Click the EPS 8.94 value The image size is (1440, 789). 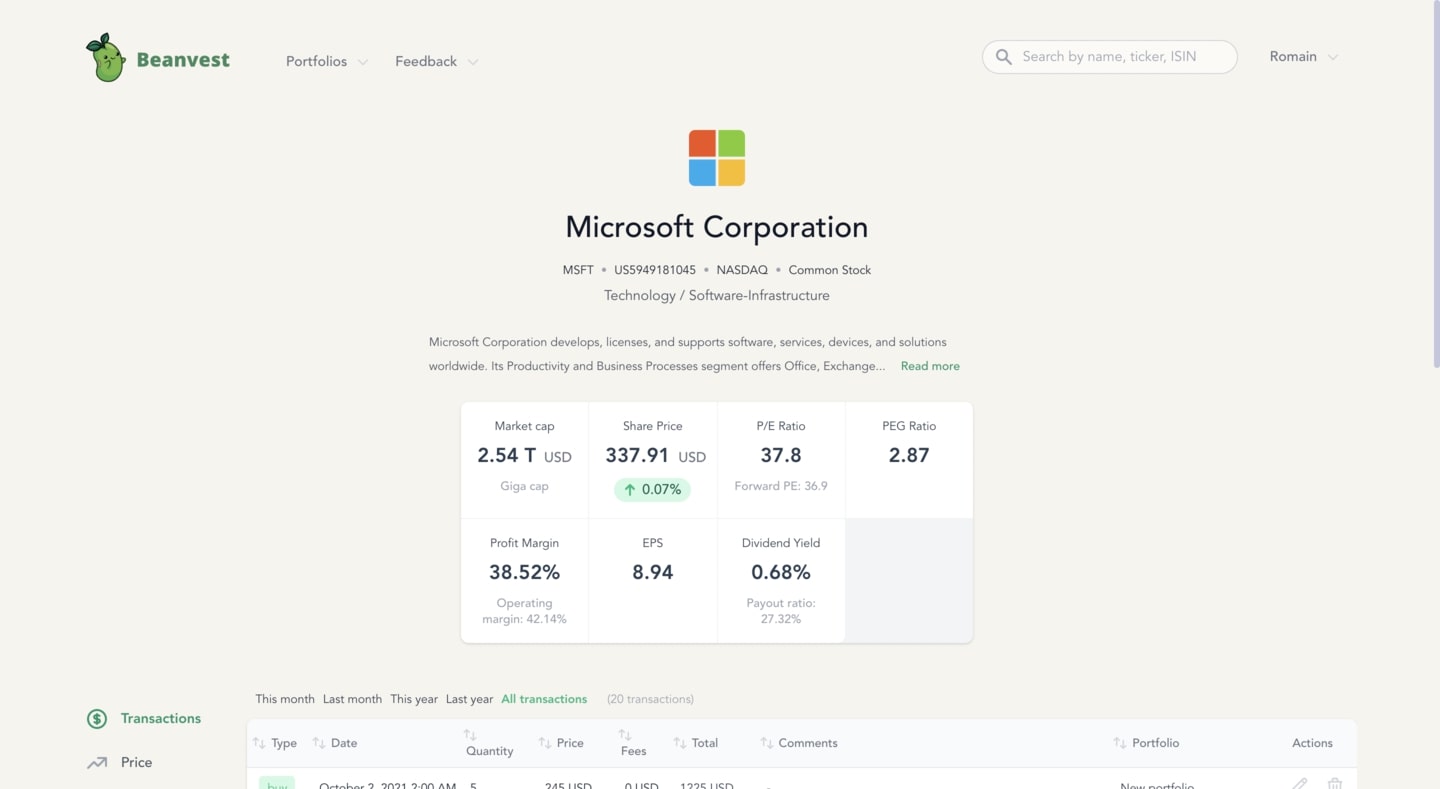coord(653,572)
